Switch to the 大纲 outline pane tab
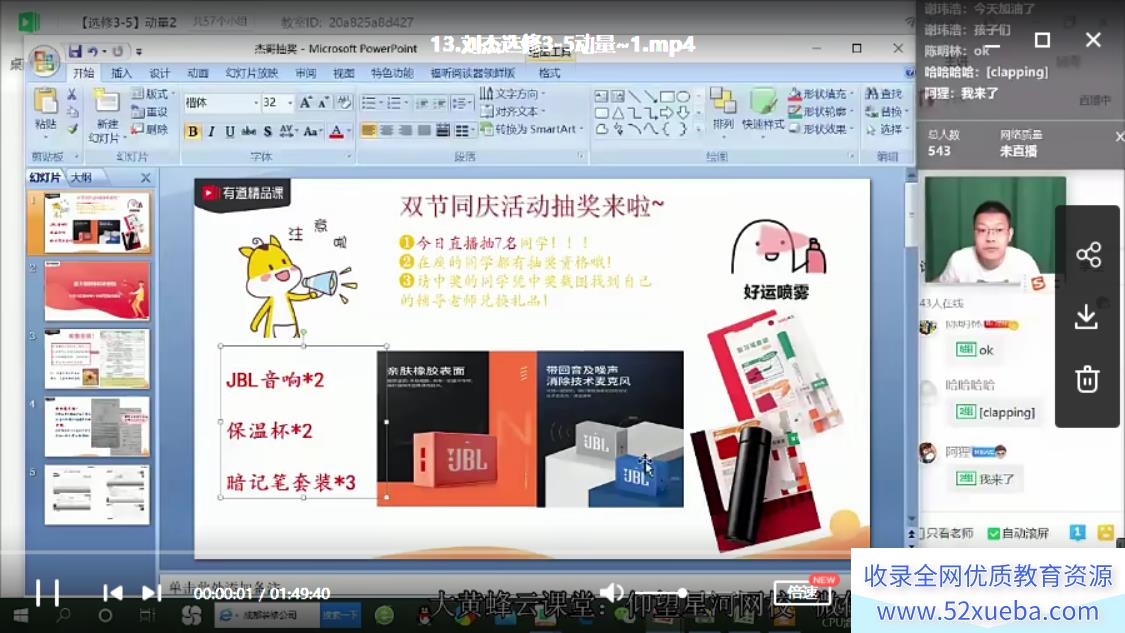The height and width of the screenshot is (633, 1125). pyautogui.click(x=81, y=177)
